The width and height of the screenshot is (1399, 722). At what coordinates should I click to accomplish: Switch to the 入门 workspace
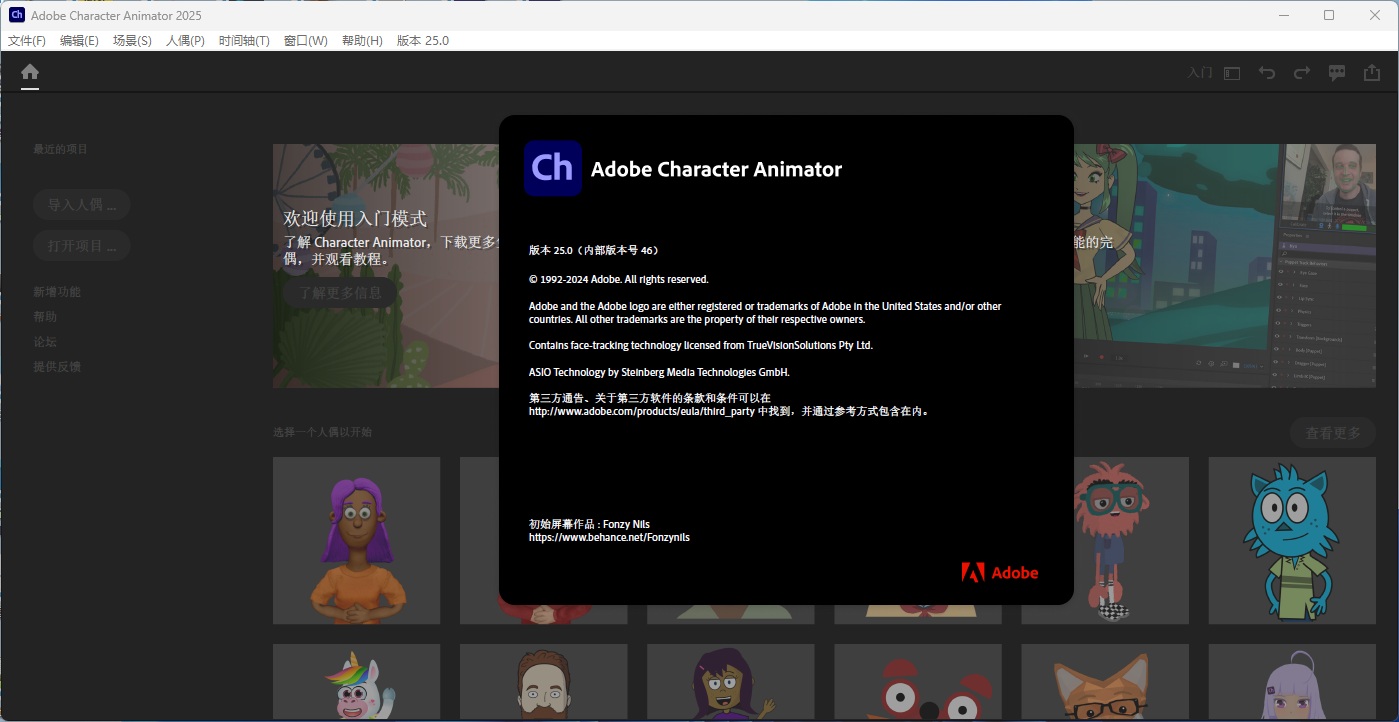click(x=1199, y=73)
